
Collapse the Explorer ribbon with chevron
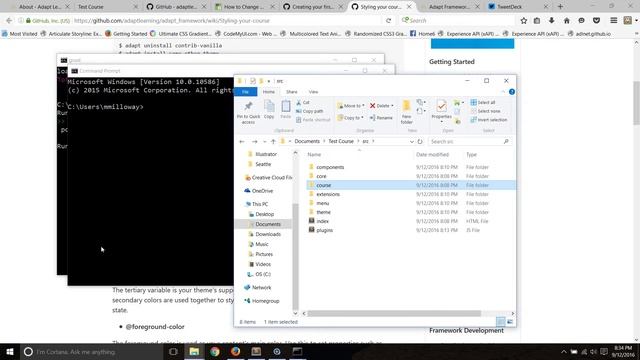[503, 92]
